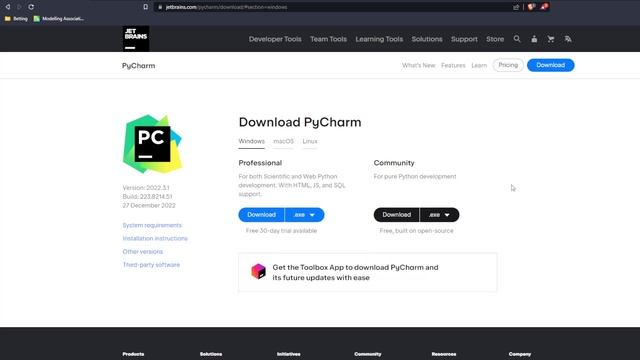Open Third-party software link
This screenshot has width=640, height=360.
coord(151,264)
